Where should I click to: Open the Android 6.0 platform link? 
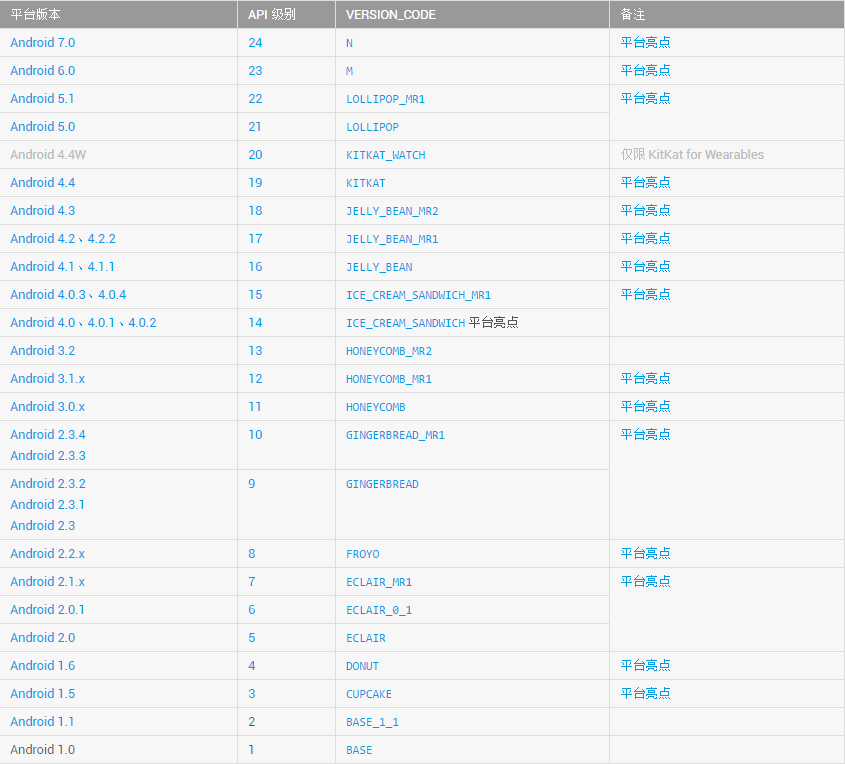(x=43, y=71)
